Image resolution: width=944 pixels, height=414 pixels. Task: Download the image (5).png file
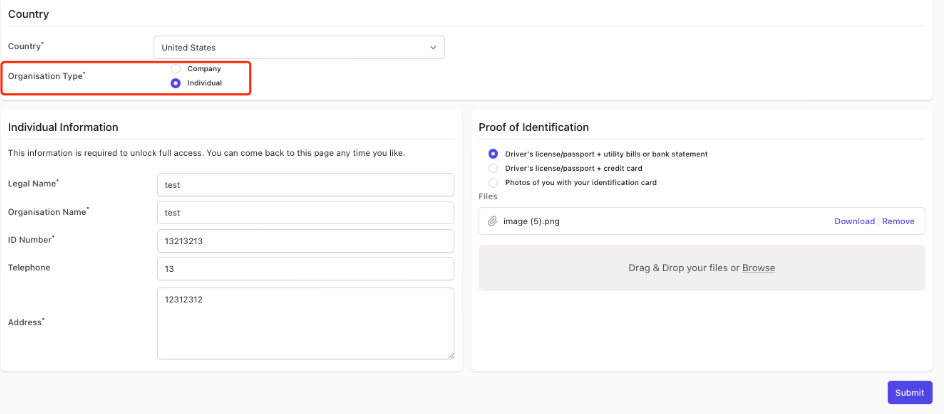[854, 221]
